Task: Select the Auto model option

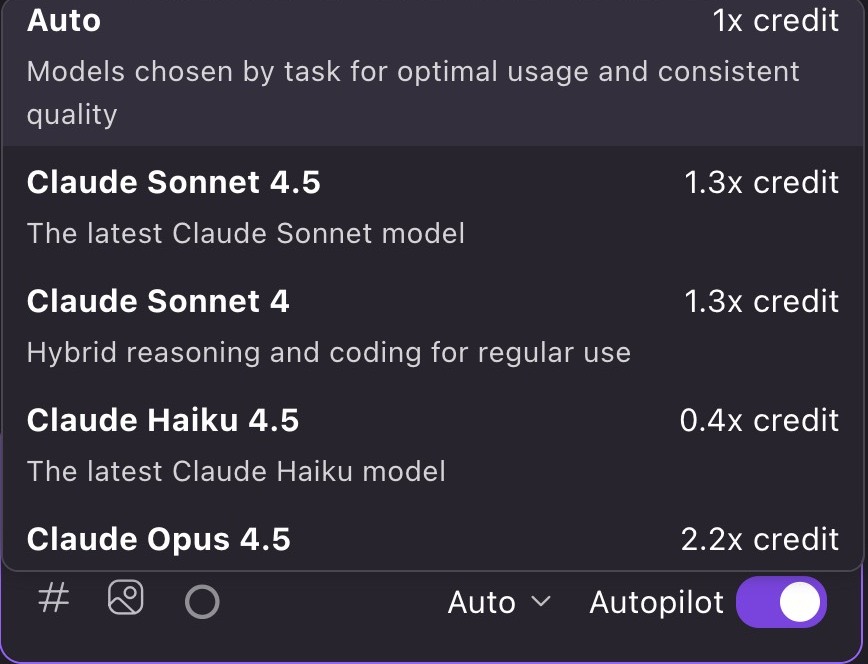Action: click(x=64, y=20)
